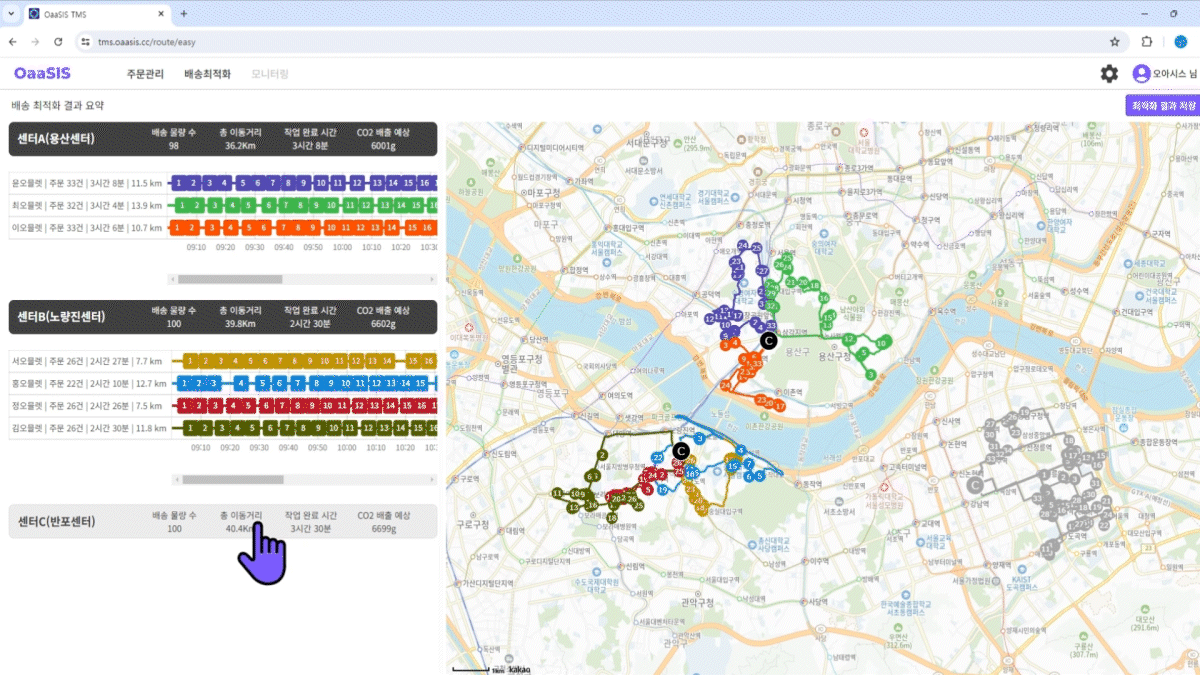Click the address bar showing tms.oaasis.cc/route/easy
The width and height of the screenshot is (1200, 675).
(x=150, y=42)
